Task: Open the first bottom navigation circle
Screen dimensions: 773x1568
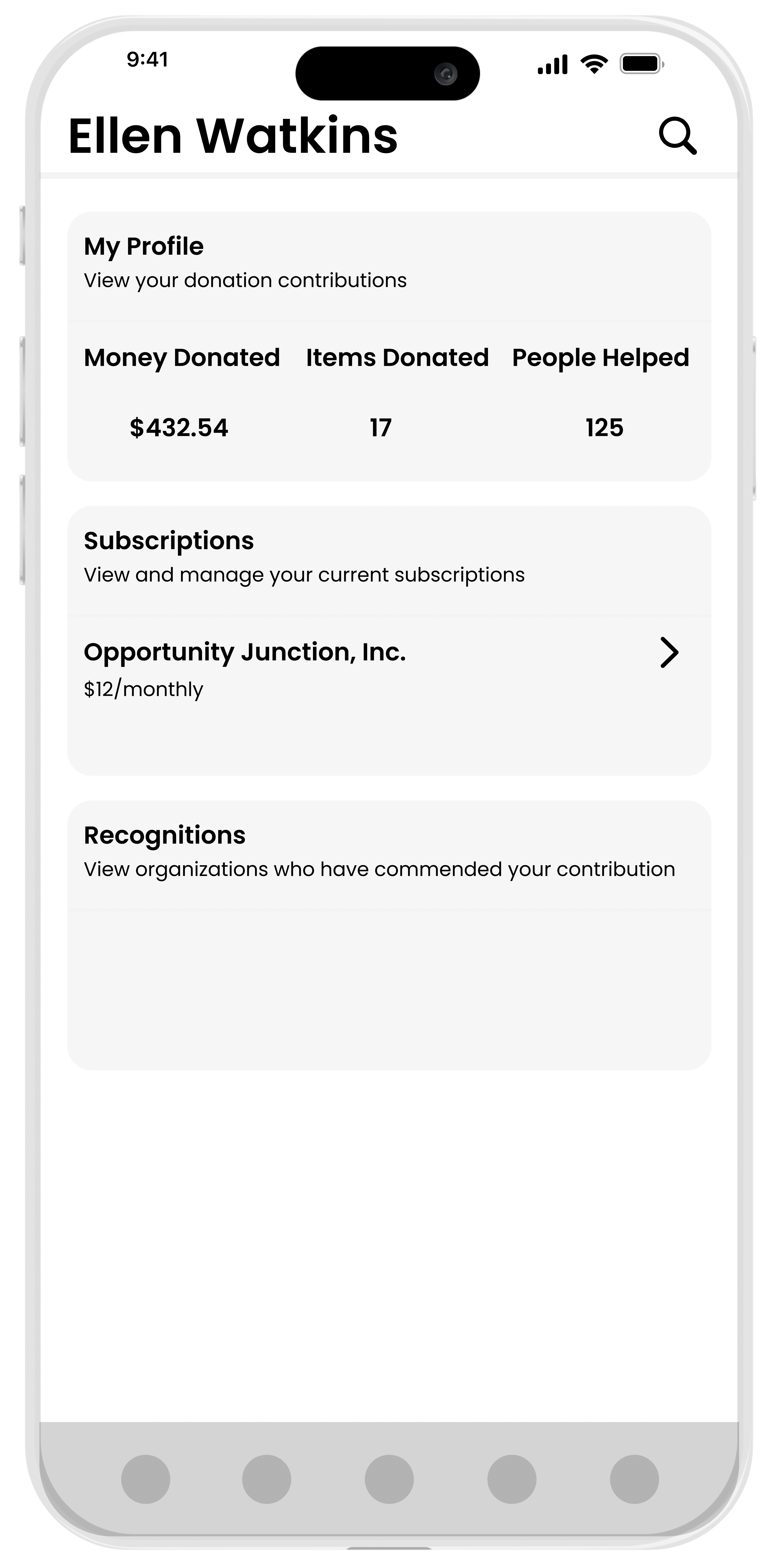Action: 145,1479
